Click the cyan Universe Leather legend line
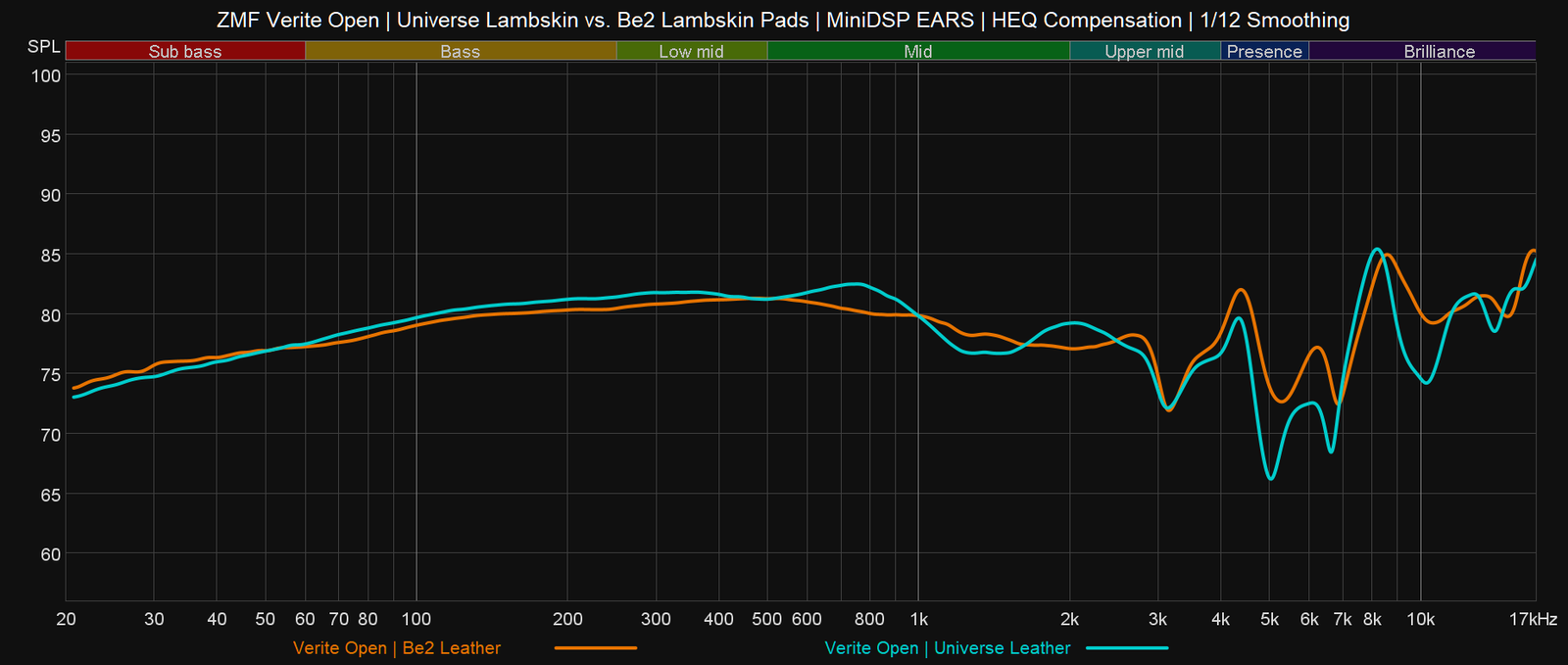This screenshot has height=665, width=1568. click(1127, 648)
